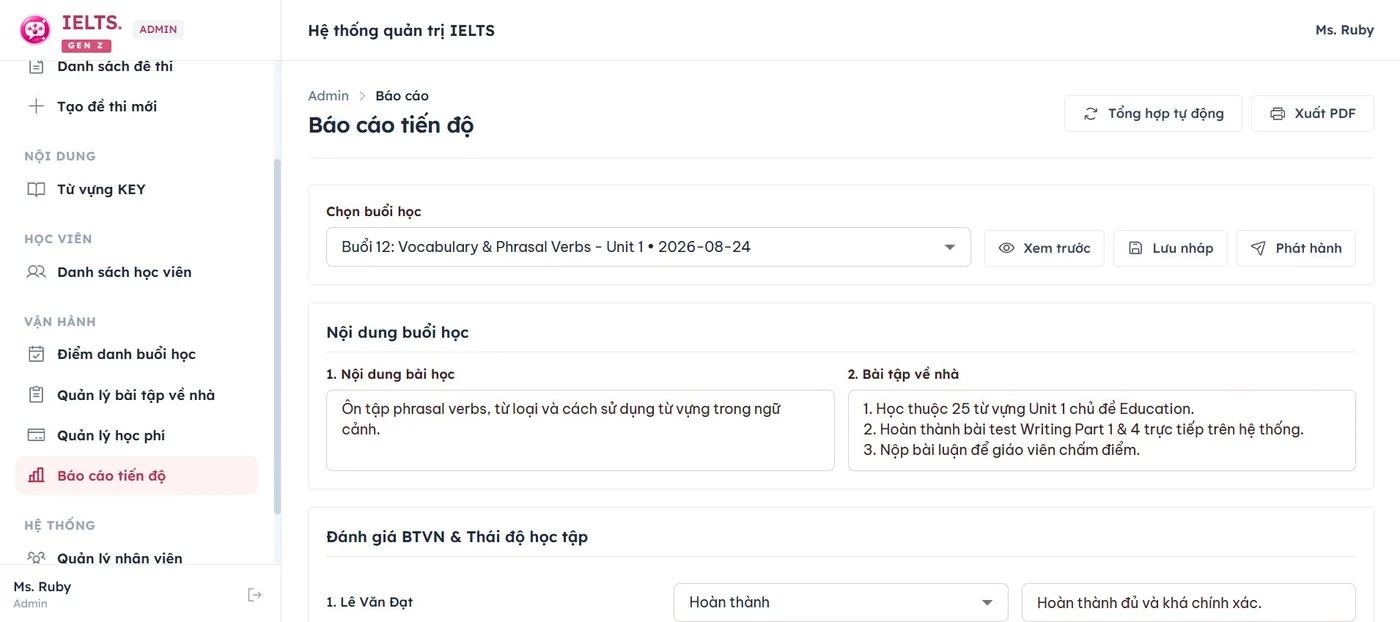Click the Nội dung bài học text area
Image resolution: width=1400 pixels, height=622 pixels.
coord(580,430)
